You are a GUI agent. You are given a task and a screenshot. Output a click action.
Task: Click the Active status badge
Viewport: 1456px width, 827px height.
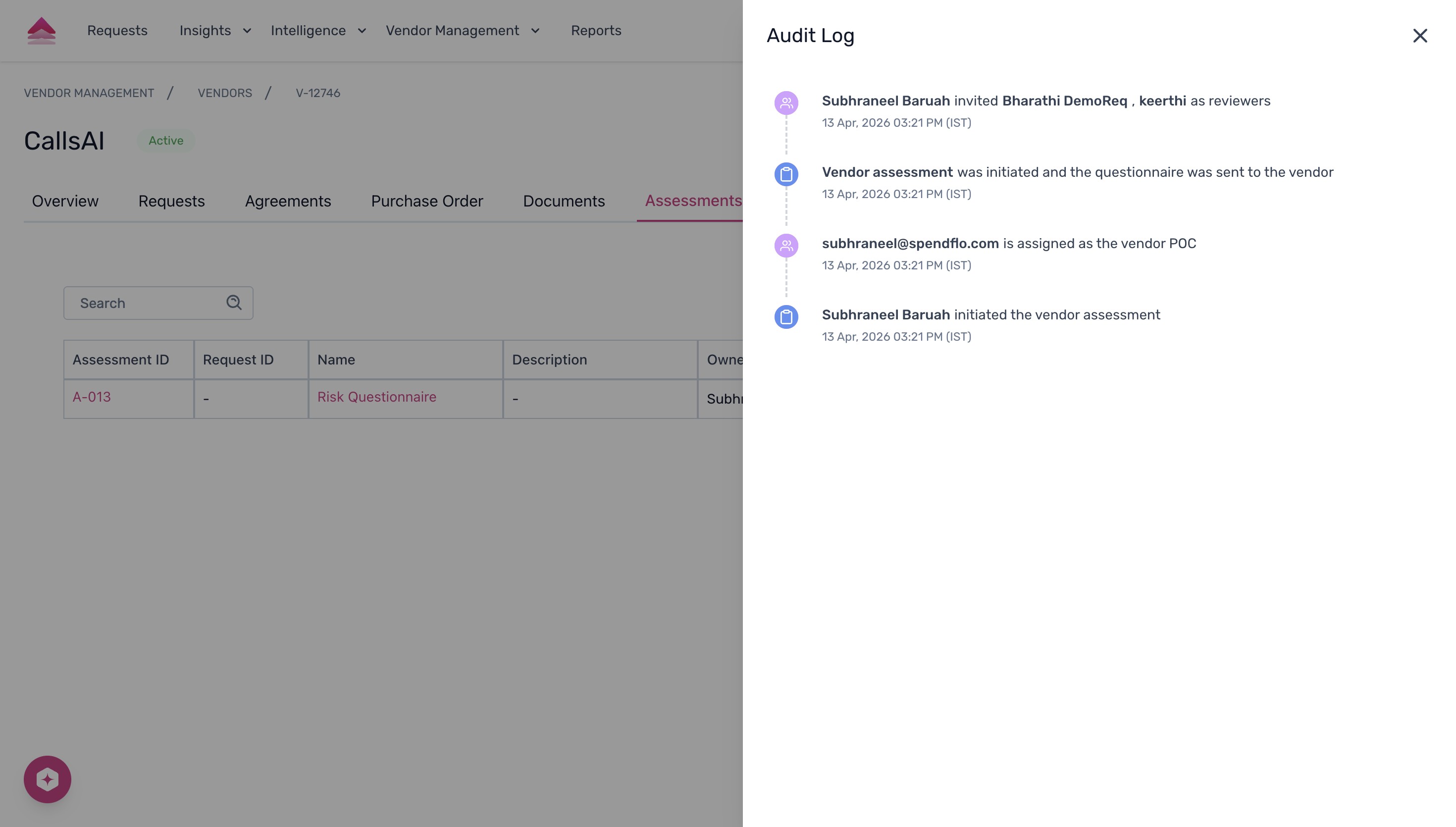[x=165, y=140]
